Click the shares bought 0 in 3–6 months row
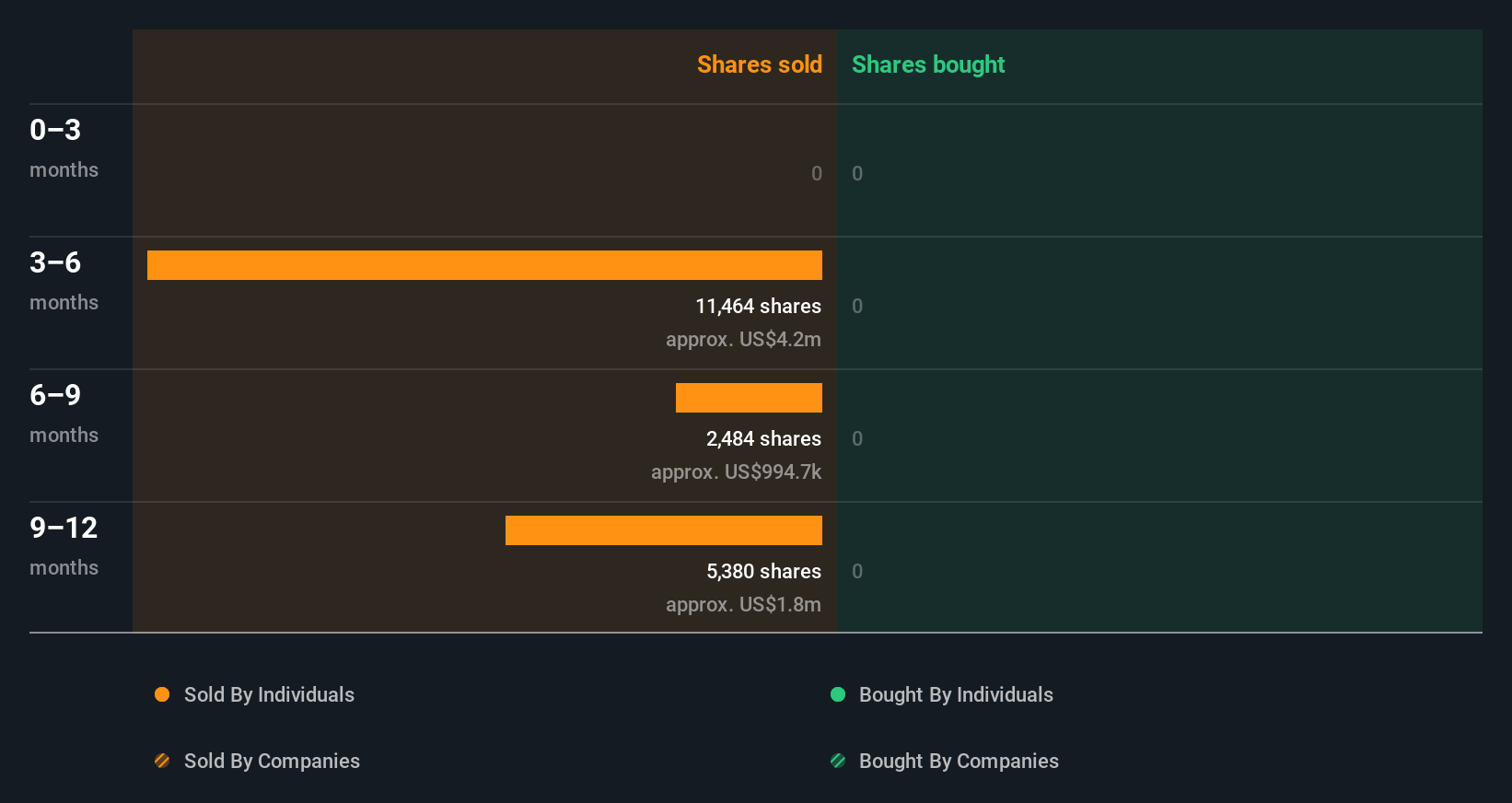Image resolution: width=1512 pixels, height=803 pixels. (x=857, y=306)
